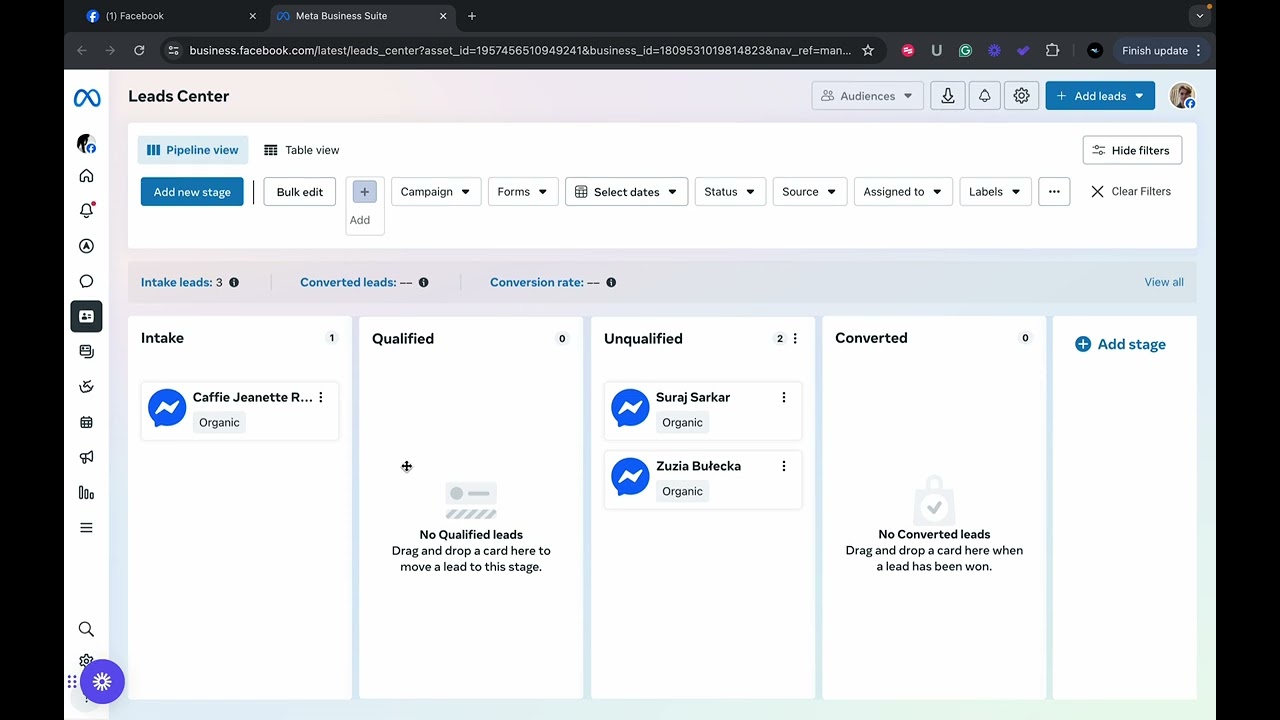Open the browser Extensions puzzle icon

[1052, 50]
